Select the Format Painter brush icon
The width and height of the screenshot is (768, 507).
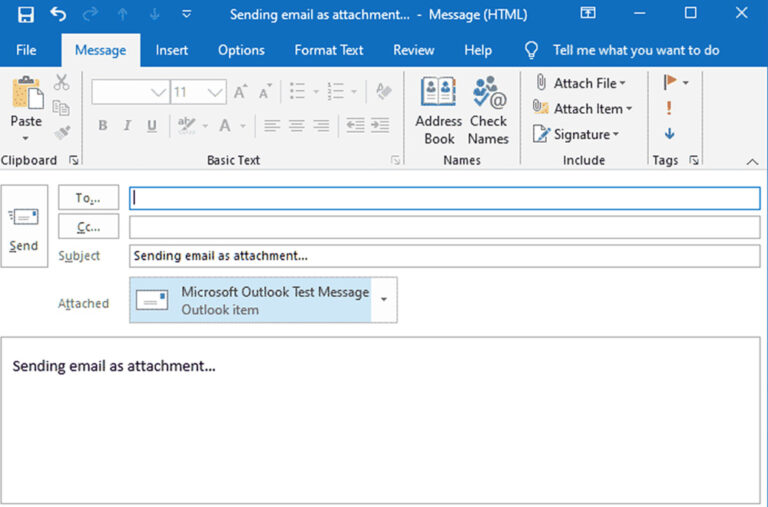pyautogui.click(x=62, y=132)
